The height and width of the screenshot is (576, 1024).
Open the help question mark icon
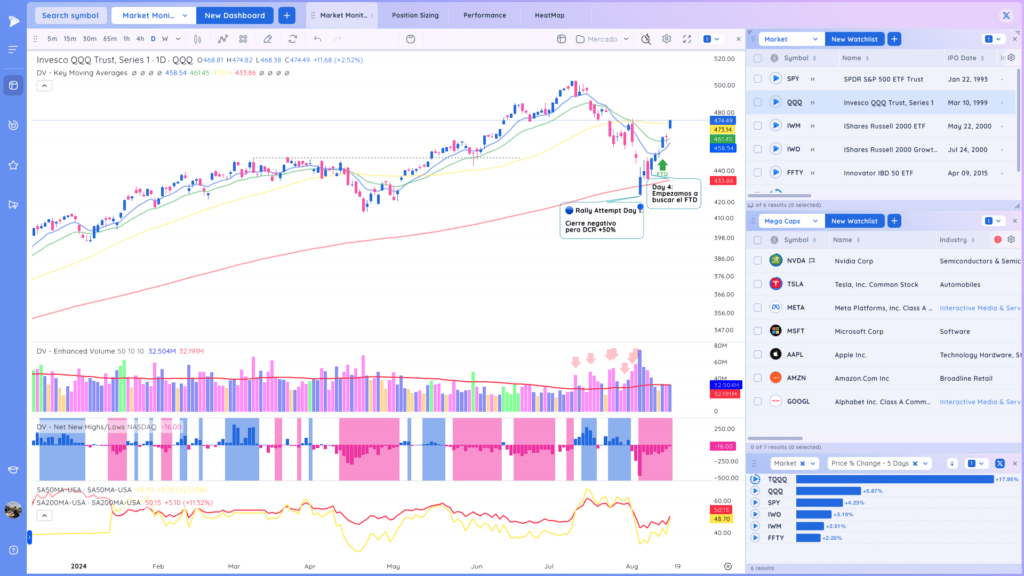13,550
